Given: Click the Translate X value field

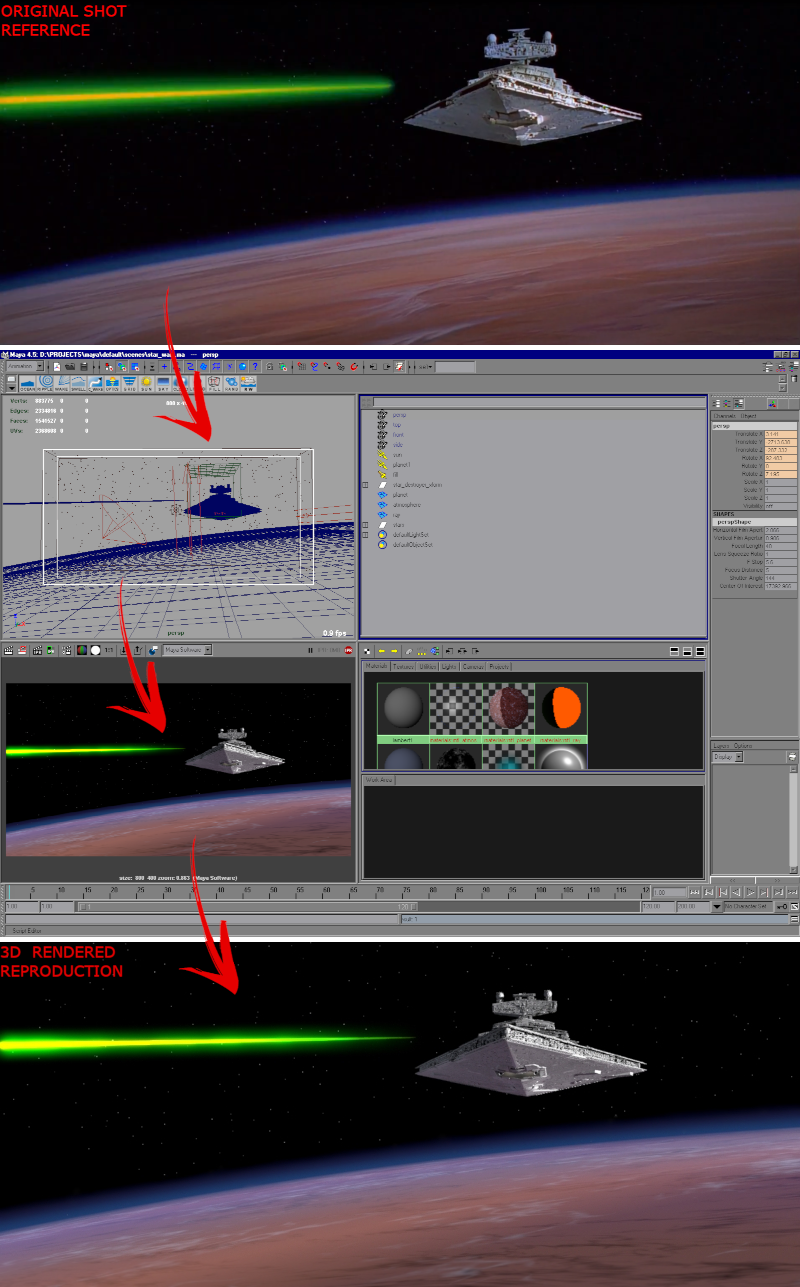Looking at the screenshot, I should (781, 433).
